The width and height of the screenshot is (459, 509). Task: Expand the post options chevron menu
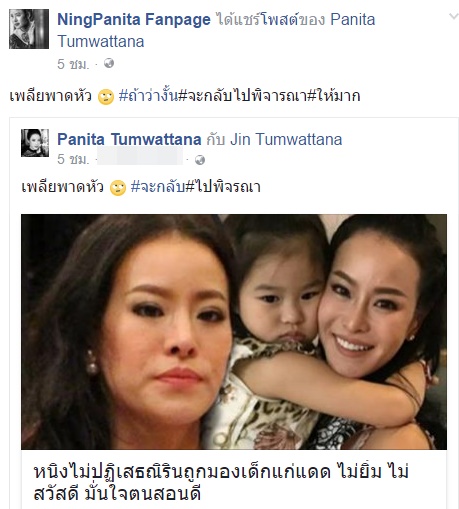pyautogui.click(x=453, y=16)
